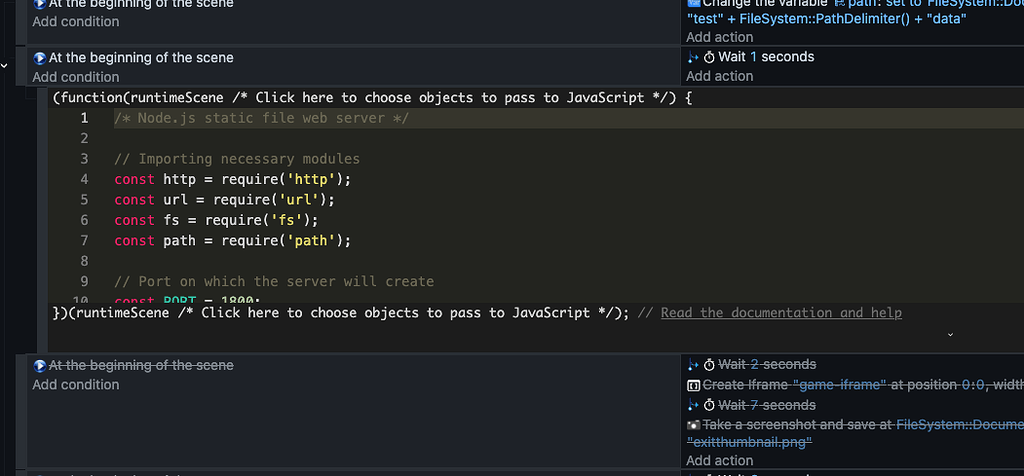Click empty code line 8
The image size is (1024, 476).
coord(568,261)
